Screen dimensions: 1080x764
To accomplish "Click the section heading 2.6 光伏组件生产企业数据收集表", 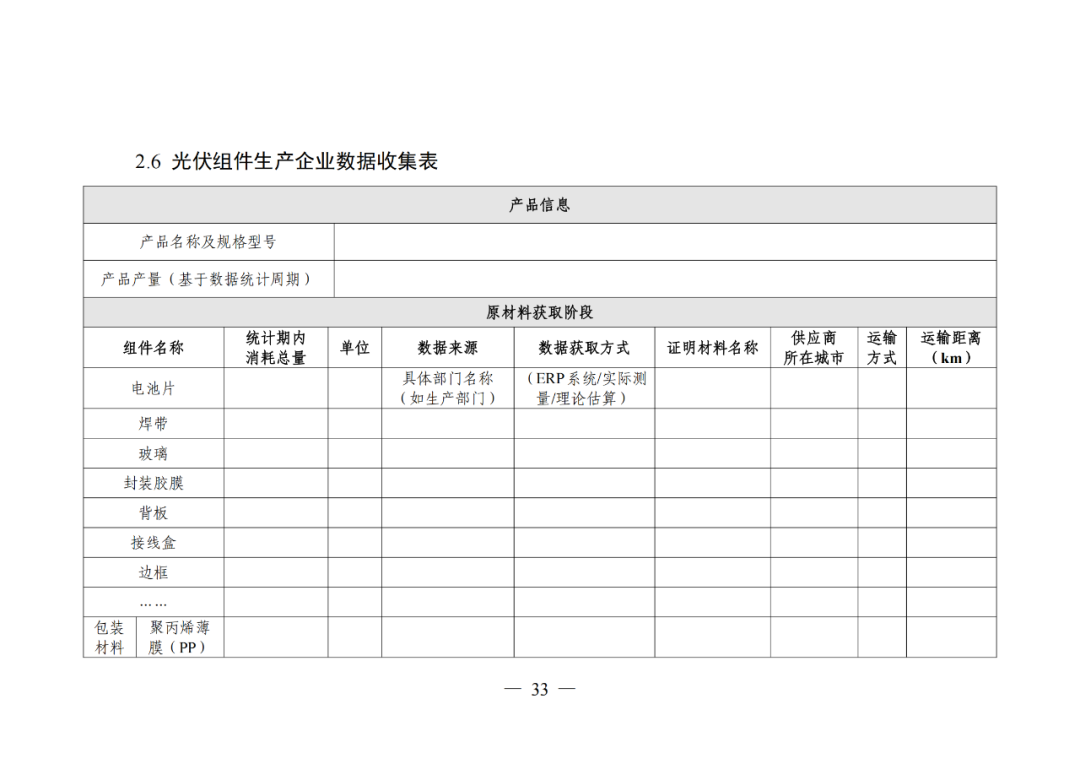I will point(286,162).
